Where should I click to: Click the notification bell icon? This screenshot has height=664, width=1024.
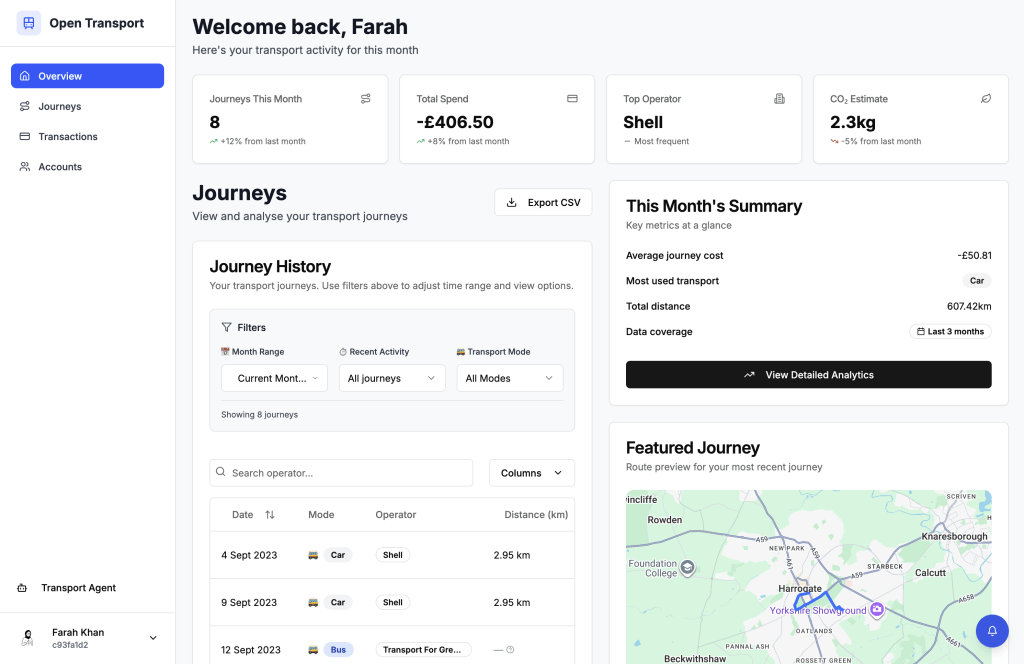(992, 631)
